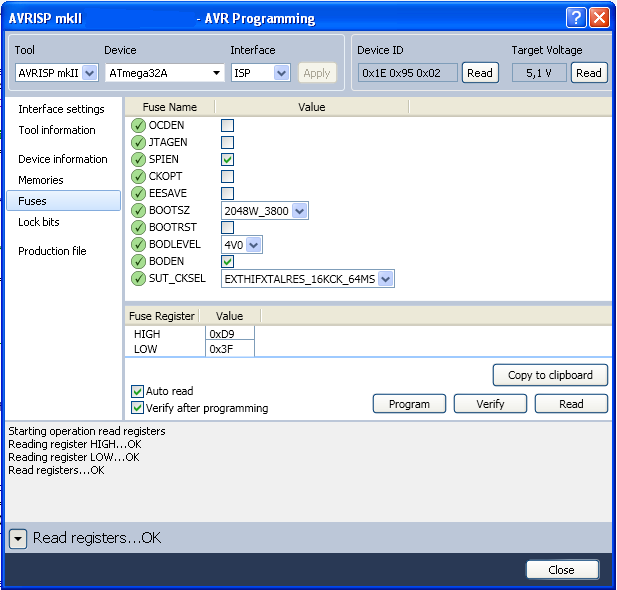Viewport: 617px width, 590px height.
Task: Open the Device selection combo box
Action: (165, 73)
